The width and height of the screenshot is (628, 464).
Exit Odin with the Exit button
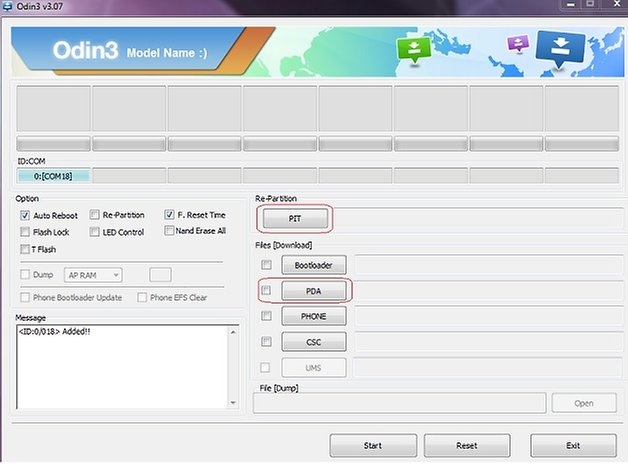coord(573,446)
